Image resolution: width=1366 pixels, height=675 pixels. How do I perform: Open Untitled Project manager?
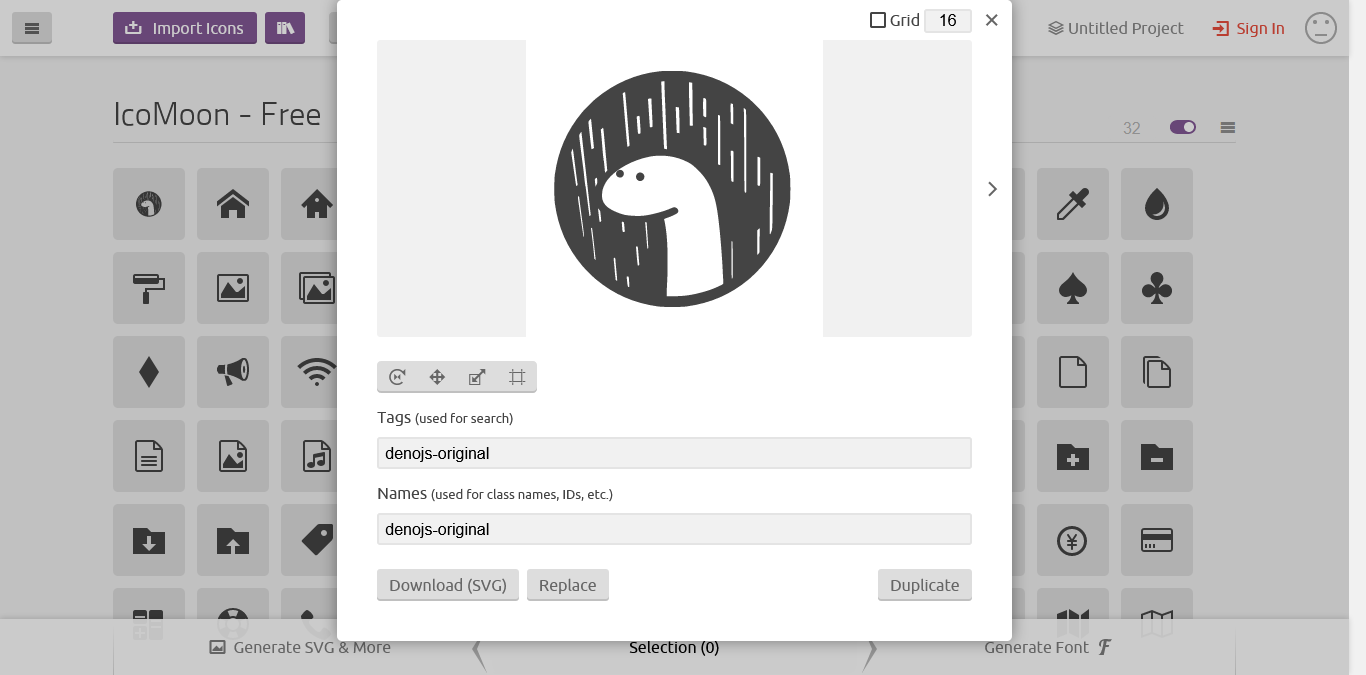click(x=1116, y=28)
